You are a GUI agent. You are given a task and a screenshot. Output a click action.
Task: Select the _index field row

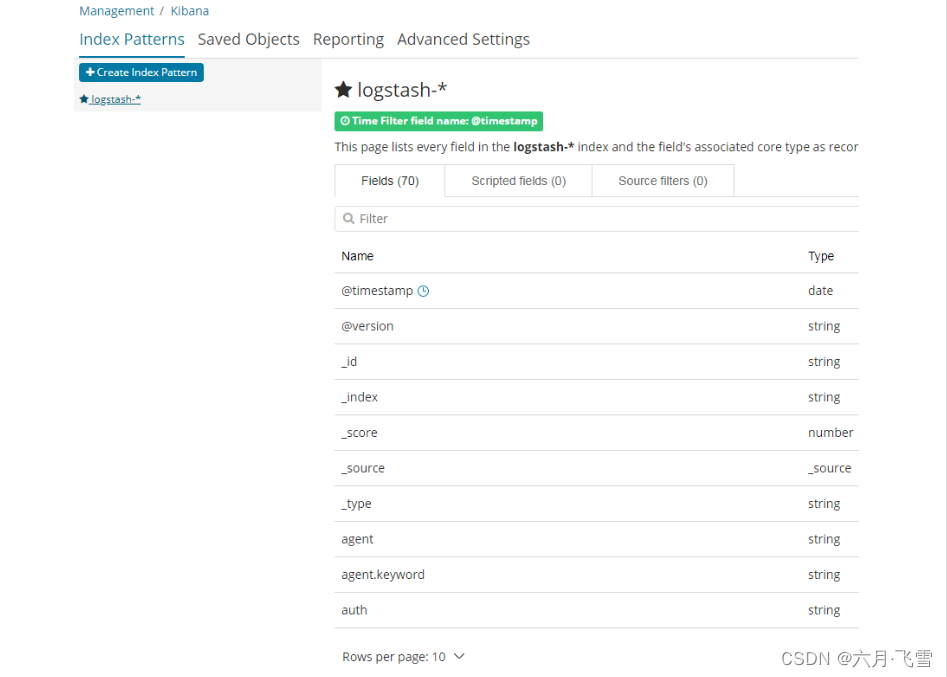597,397
